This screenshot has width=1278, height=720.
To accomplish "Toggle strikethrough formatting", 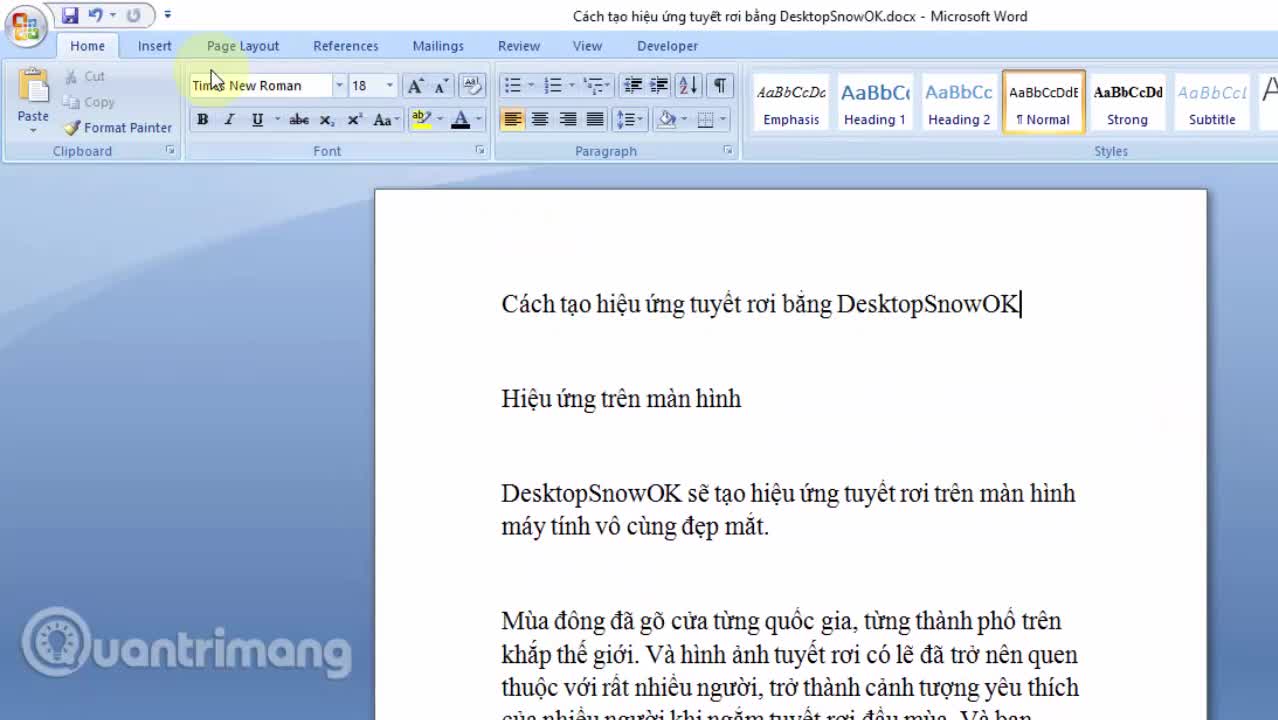I will point(298,120).
